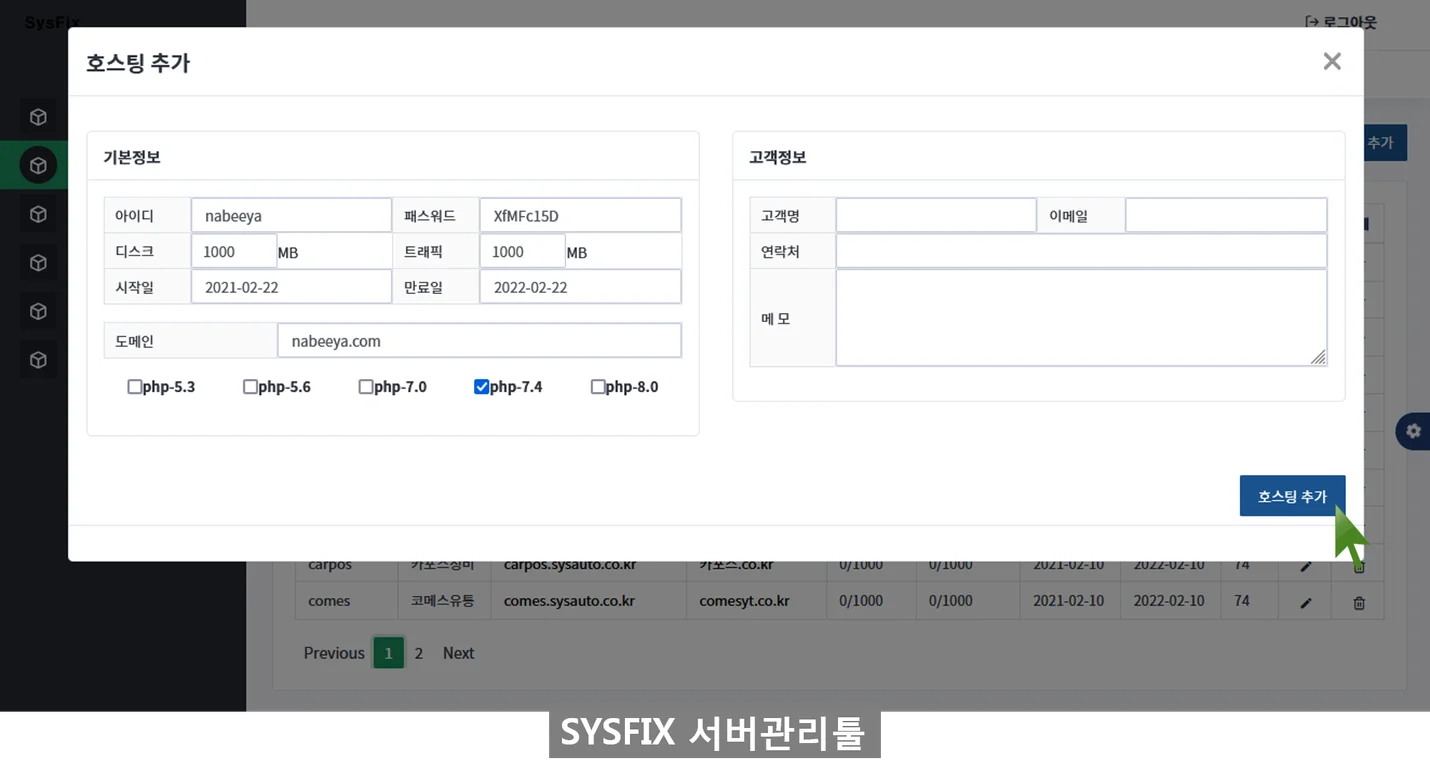The height and width of the screenshot is (774, 1430).
Task: Click the 2021-02-10 start date in comes row
Action: click(1068, 601)
